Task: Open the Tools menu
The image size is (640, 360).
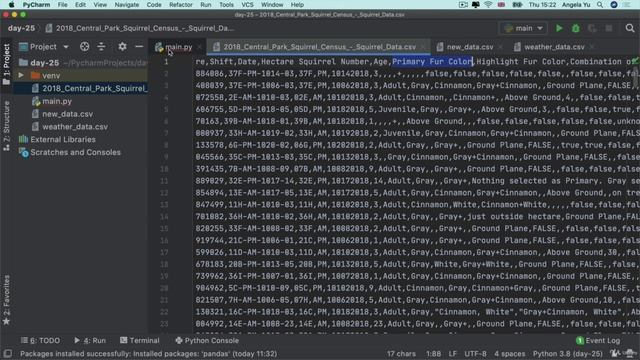Action: coord(226,5)
